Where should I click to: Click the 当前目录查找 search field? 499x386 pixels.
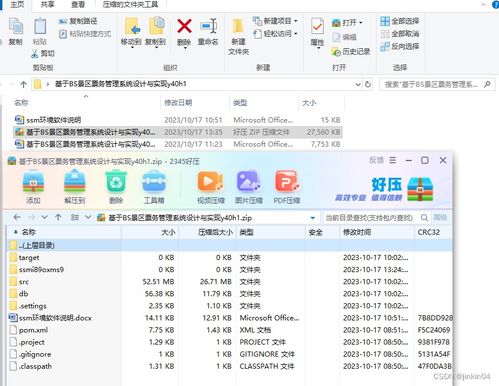pyautogui.click(x=372, y=218)
